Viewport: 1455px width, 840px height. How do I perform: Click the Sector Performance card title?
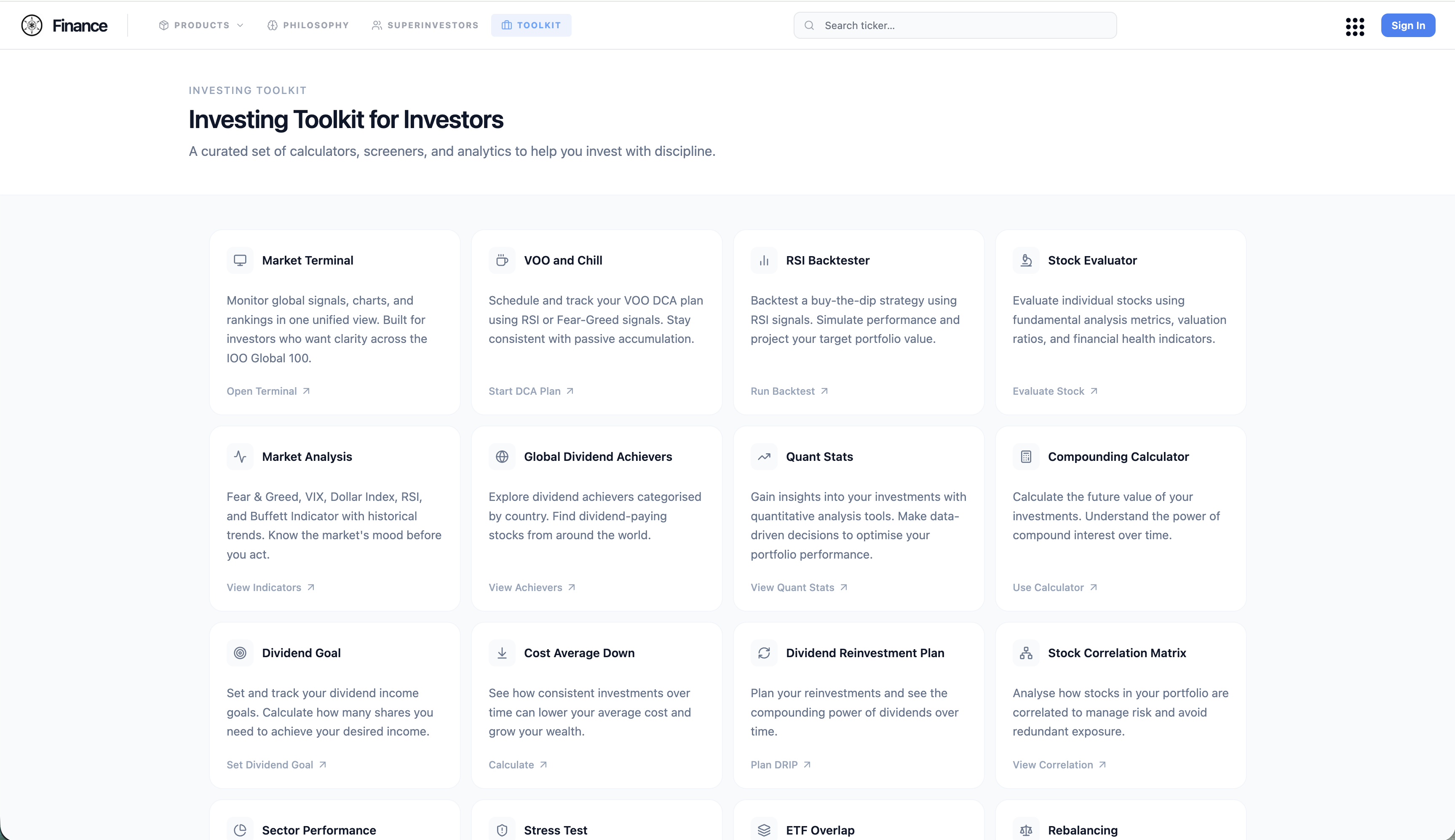[x=319, y=830]
